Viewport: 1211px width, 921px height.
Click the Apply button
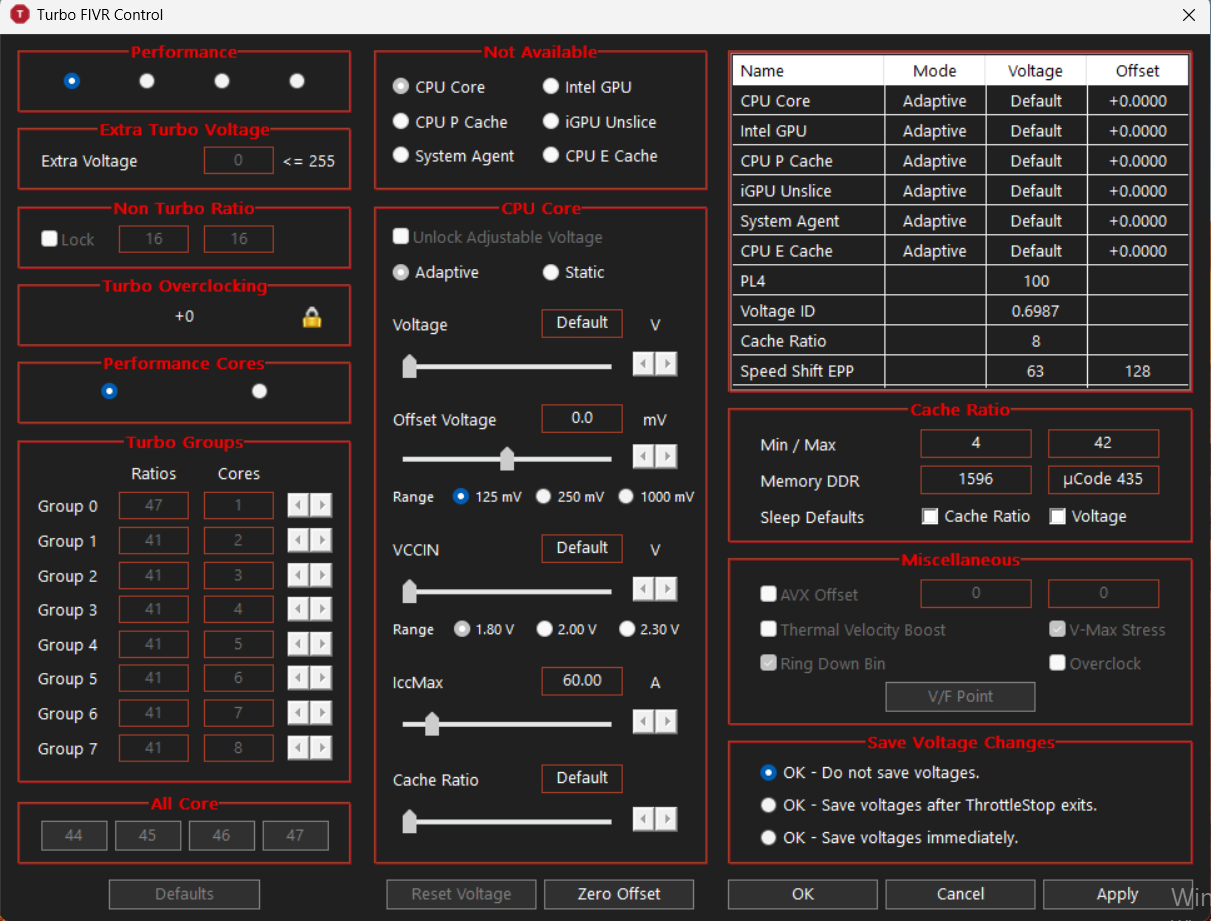pyautogui.click(x=1117, y=894)
